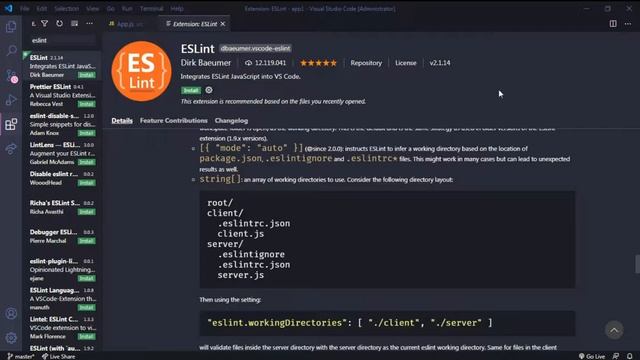Open the License link

(x=406, y=63)
